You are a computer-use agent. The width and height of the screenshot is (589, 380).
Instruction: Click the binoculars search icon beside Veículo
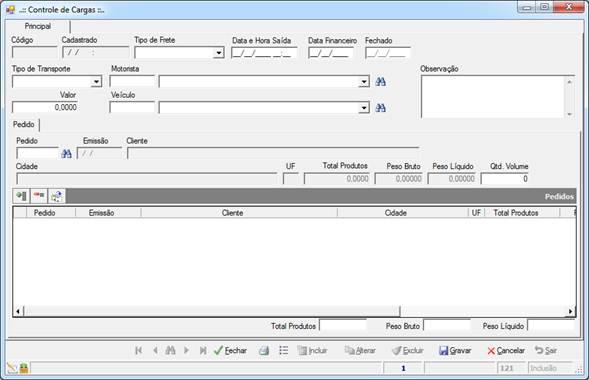pyautogui.click(x=381, y=108)
